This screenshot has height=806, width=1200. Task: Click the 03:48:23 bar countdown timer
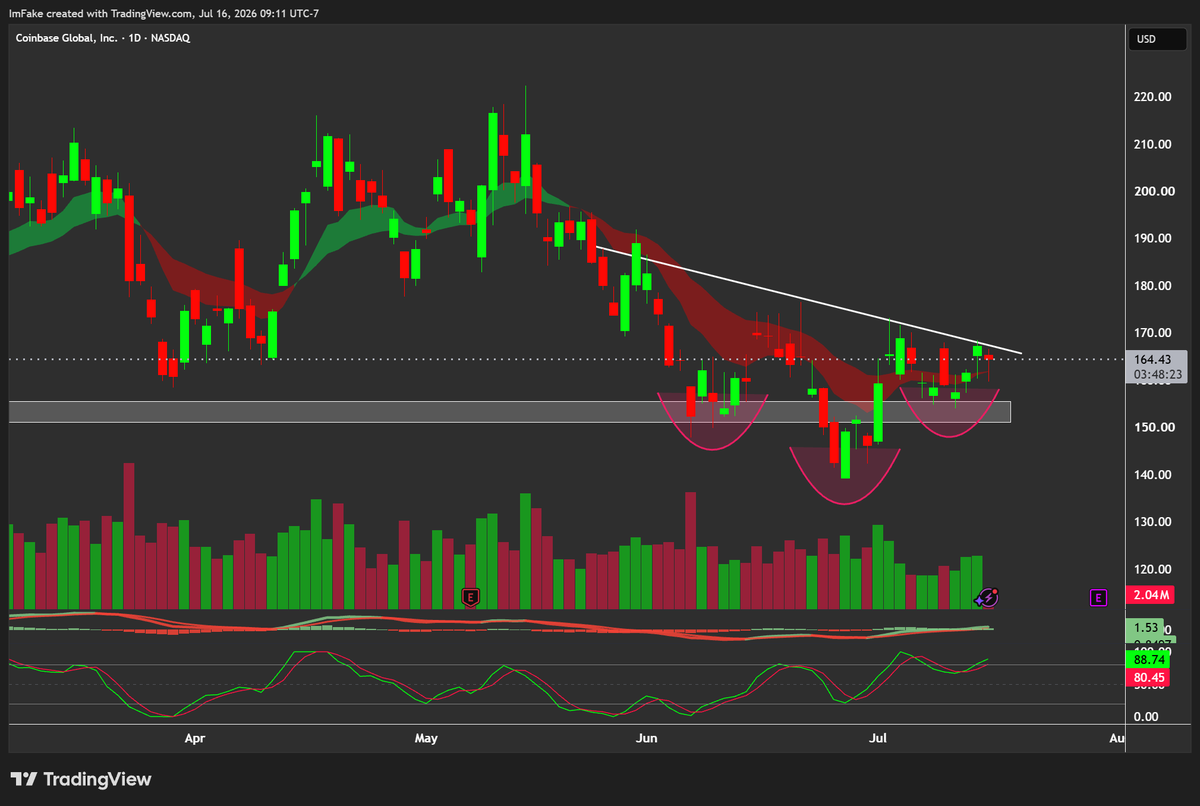point(1158,375)
